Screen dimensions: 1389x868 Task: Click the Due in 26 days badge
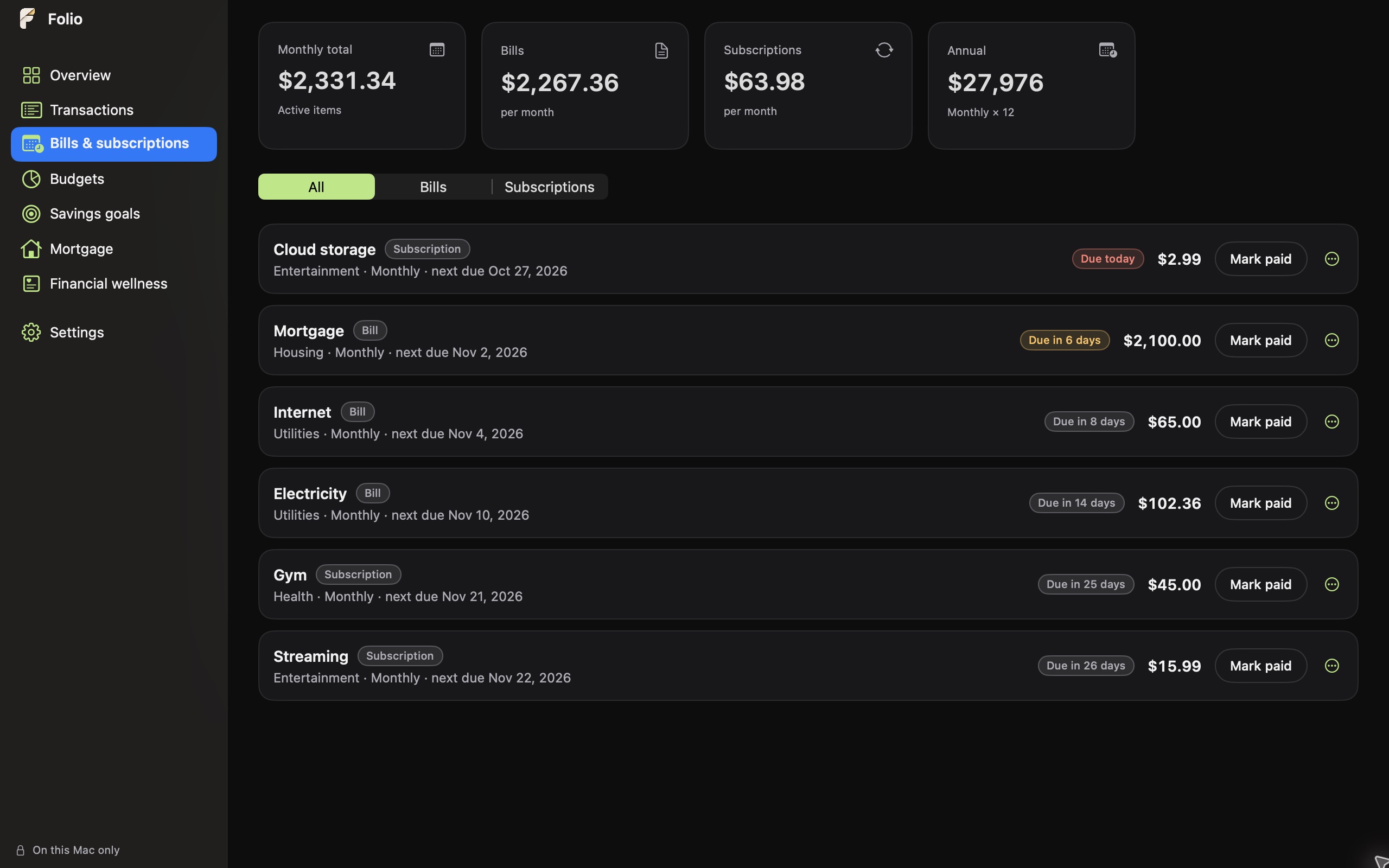pos(1085,666)
